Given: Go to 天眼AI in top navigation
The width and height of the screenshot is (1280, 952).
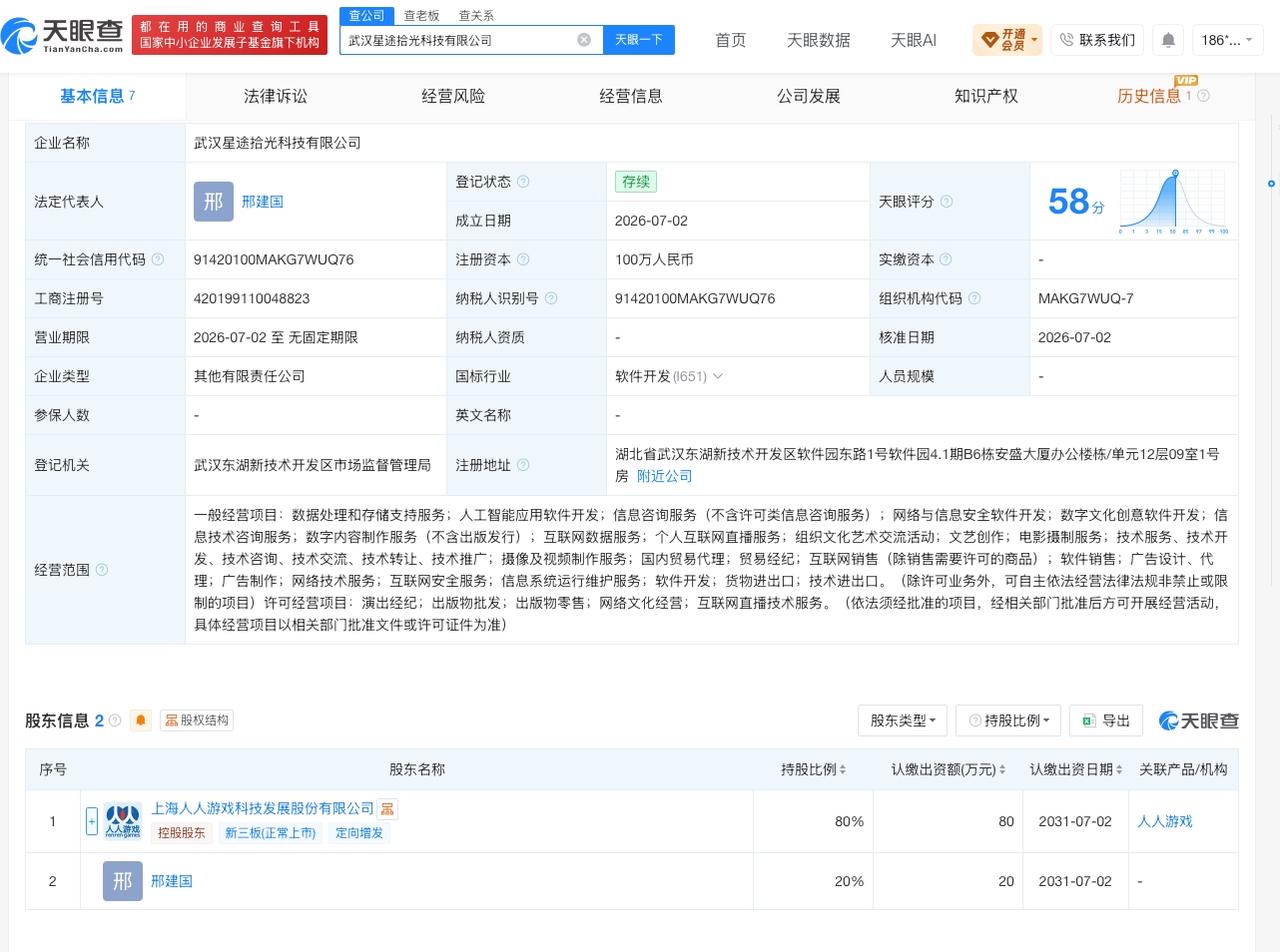Looking at the screenshot, I should tap(913, 40).
